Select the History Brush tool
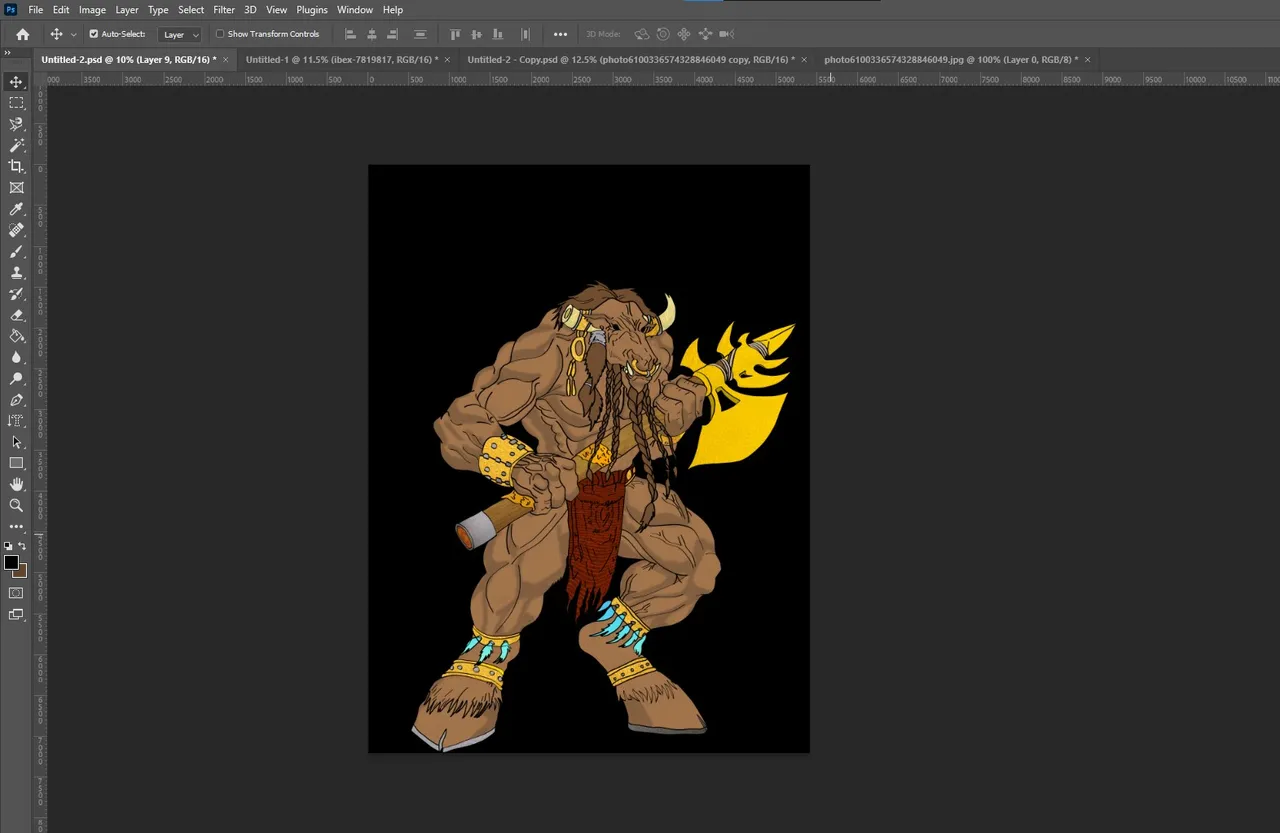The height and width of the screenshot is (833, 1280). pyautogui.click(x=16, y=294)
